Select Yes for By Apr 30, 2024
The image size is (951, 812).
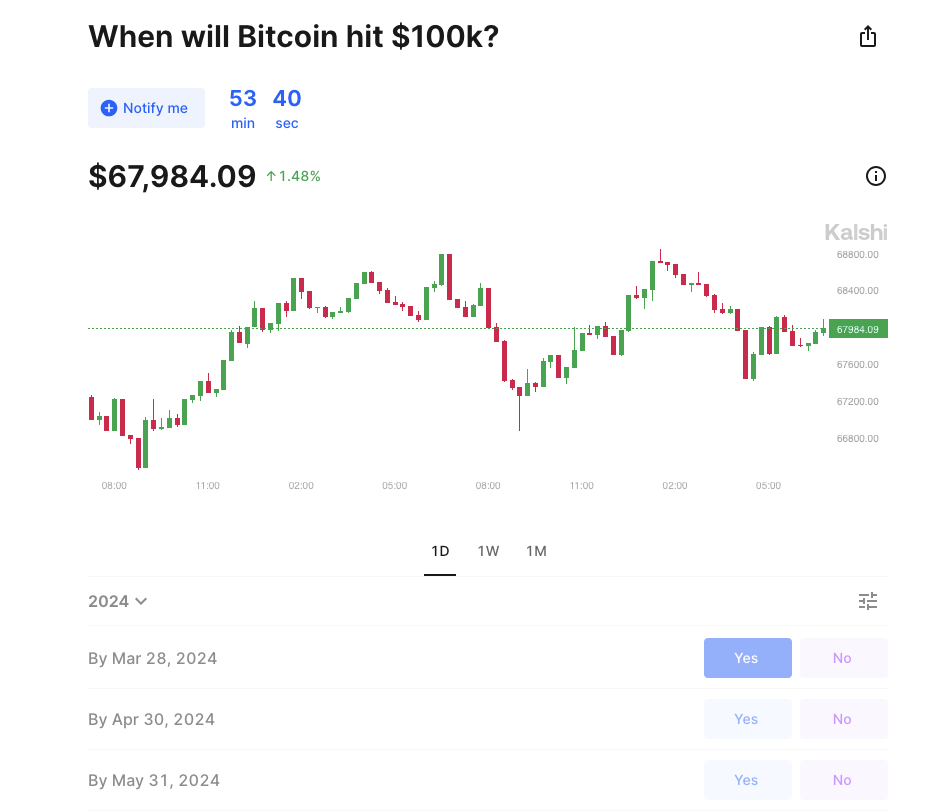coord(747,719)
